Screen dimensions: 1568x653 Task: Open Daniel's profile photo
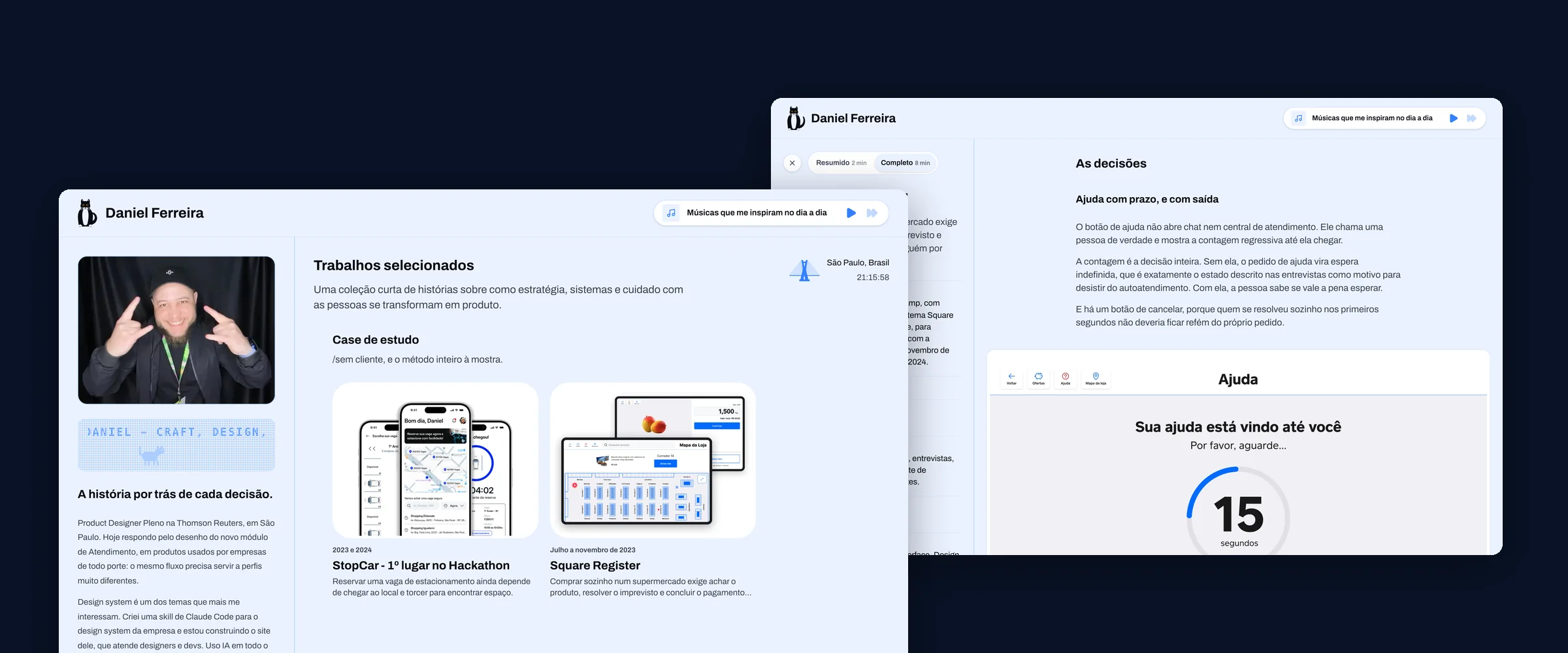tap(176, 330)
